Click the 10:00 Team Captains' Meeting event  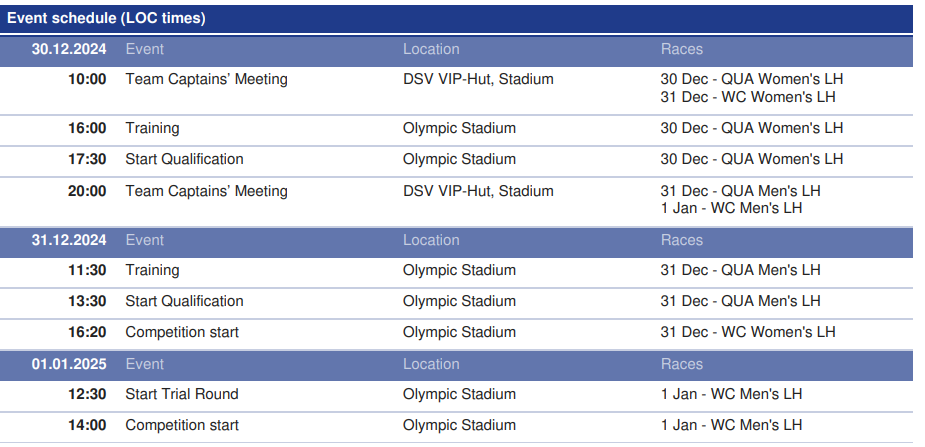[206, 79]
